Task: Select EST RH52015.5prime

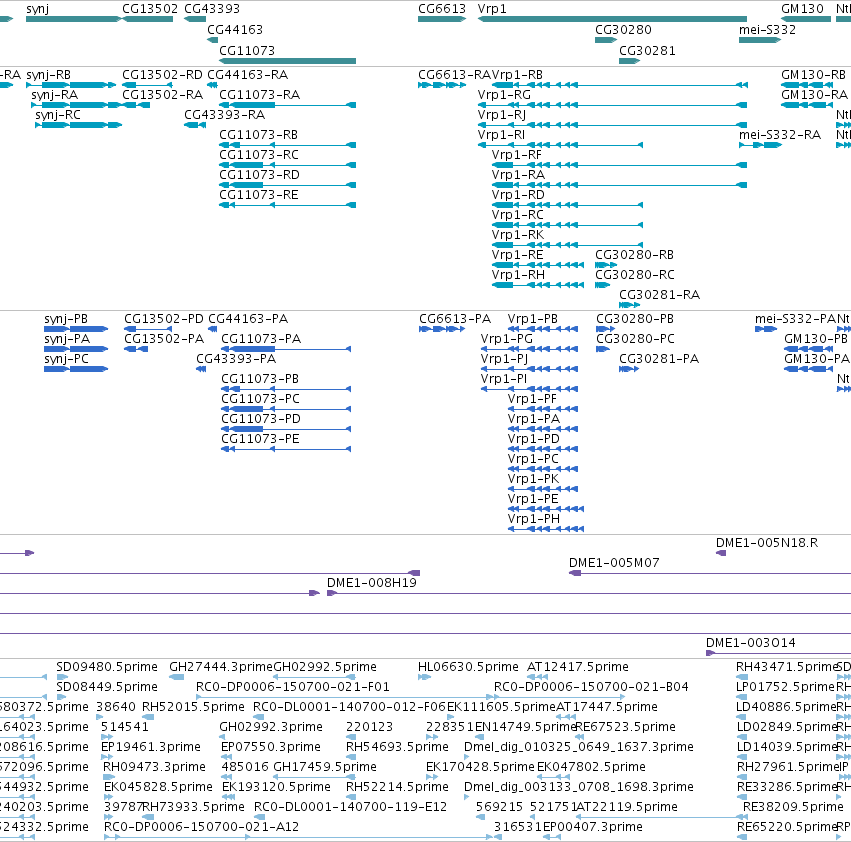Action: [x=193, y=707]
